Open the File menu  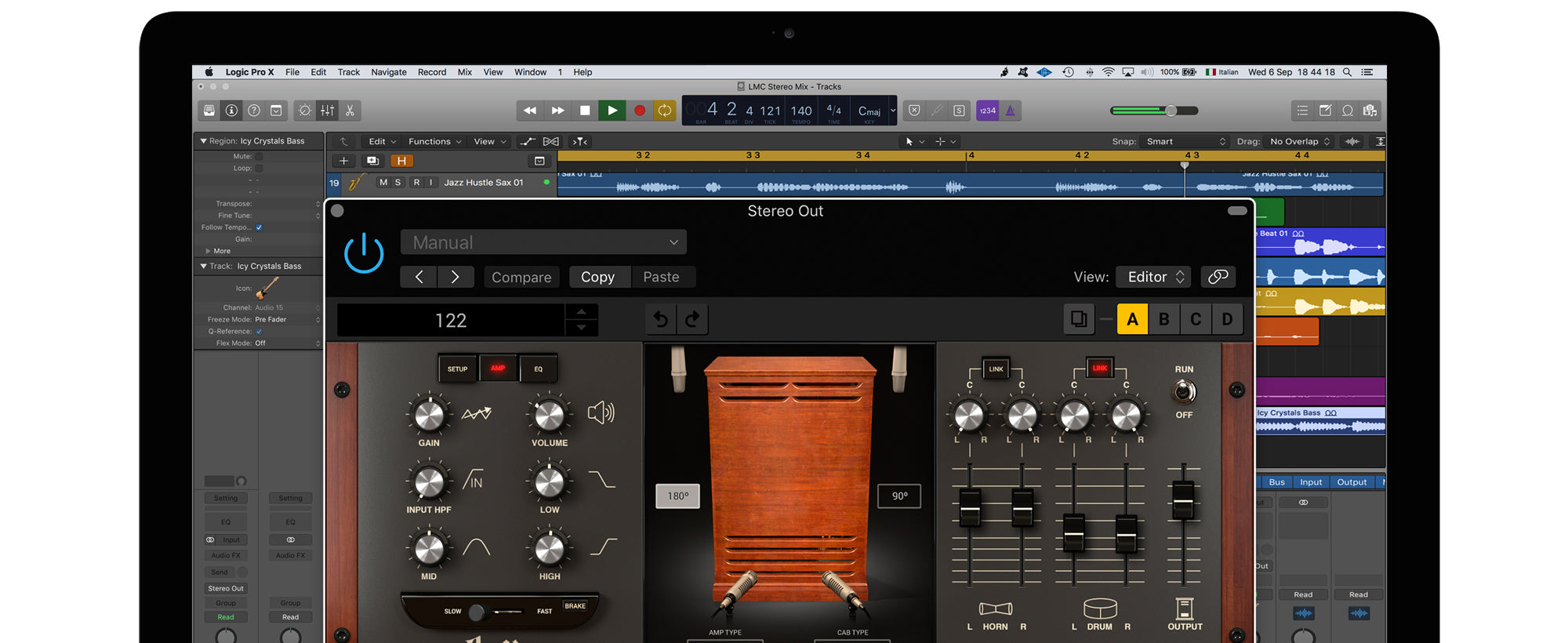[x=292, y=72]
